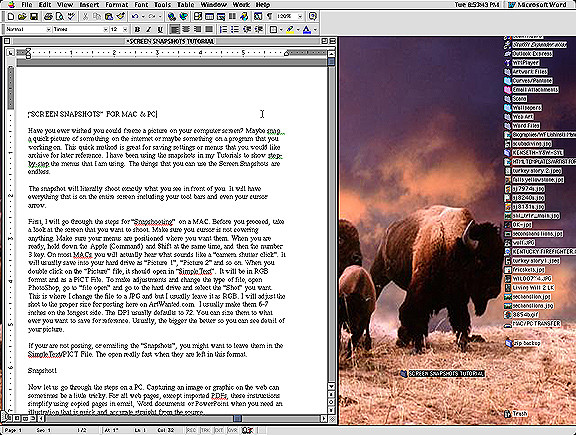Toggle bold formatting

(137, 29)
